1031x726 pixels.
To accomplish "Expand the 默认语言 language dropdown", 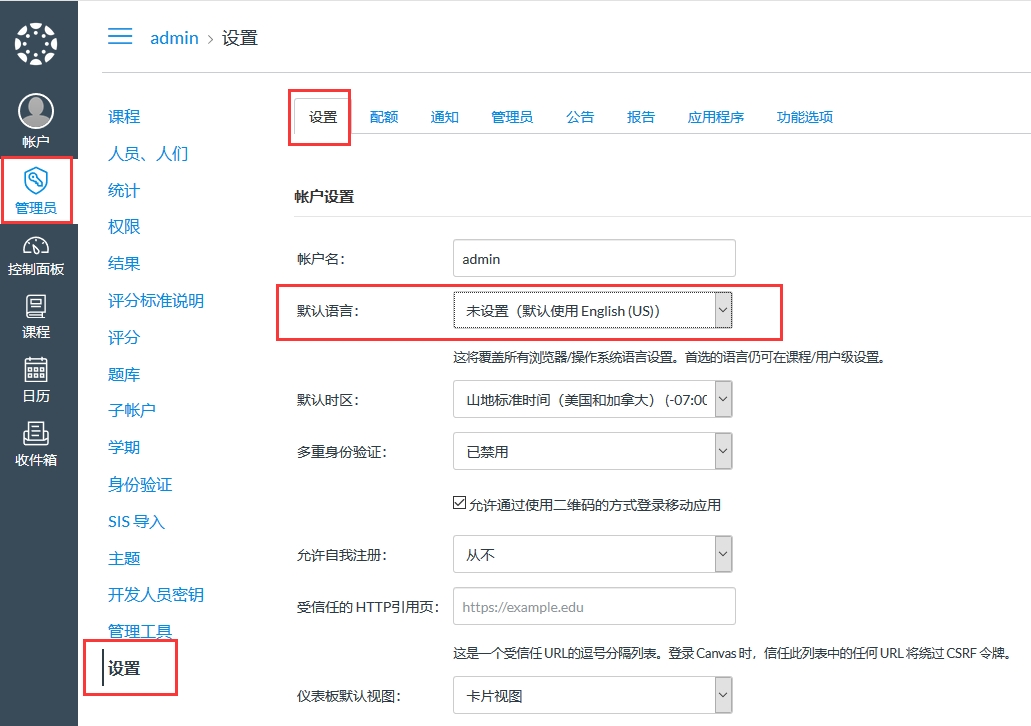I will (x=593, y=311).
